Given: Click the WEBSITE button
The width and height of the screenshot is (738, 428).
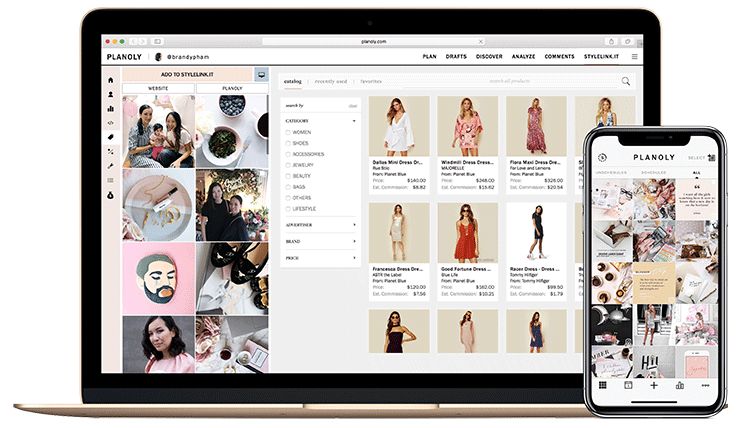Looking at the screenshot, I should (x=158, y=88).
